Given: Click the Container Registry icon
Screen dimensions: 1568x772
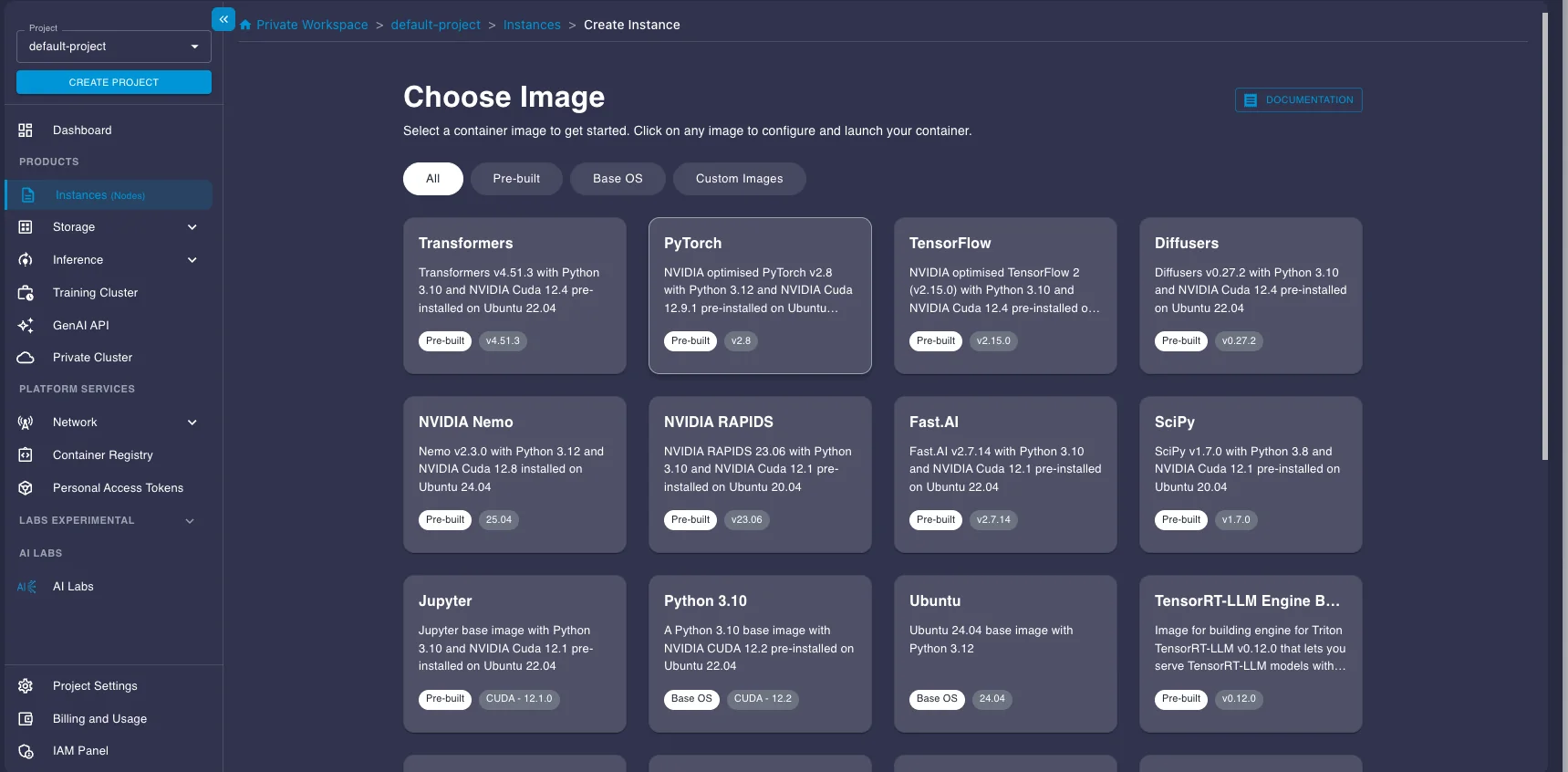Looking at the screenshot, I should [x=26, y=455].
